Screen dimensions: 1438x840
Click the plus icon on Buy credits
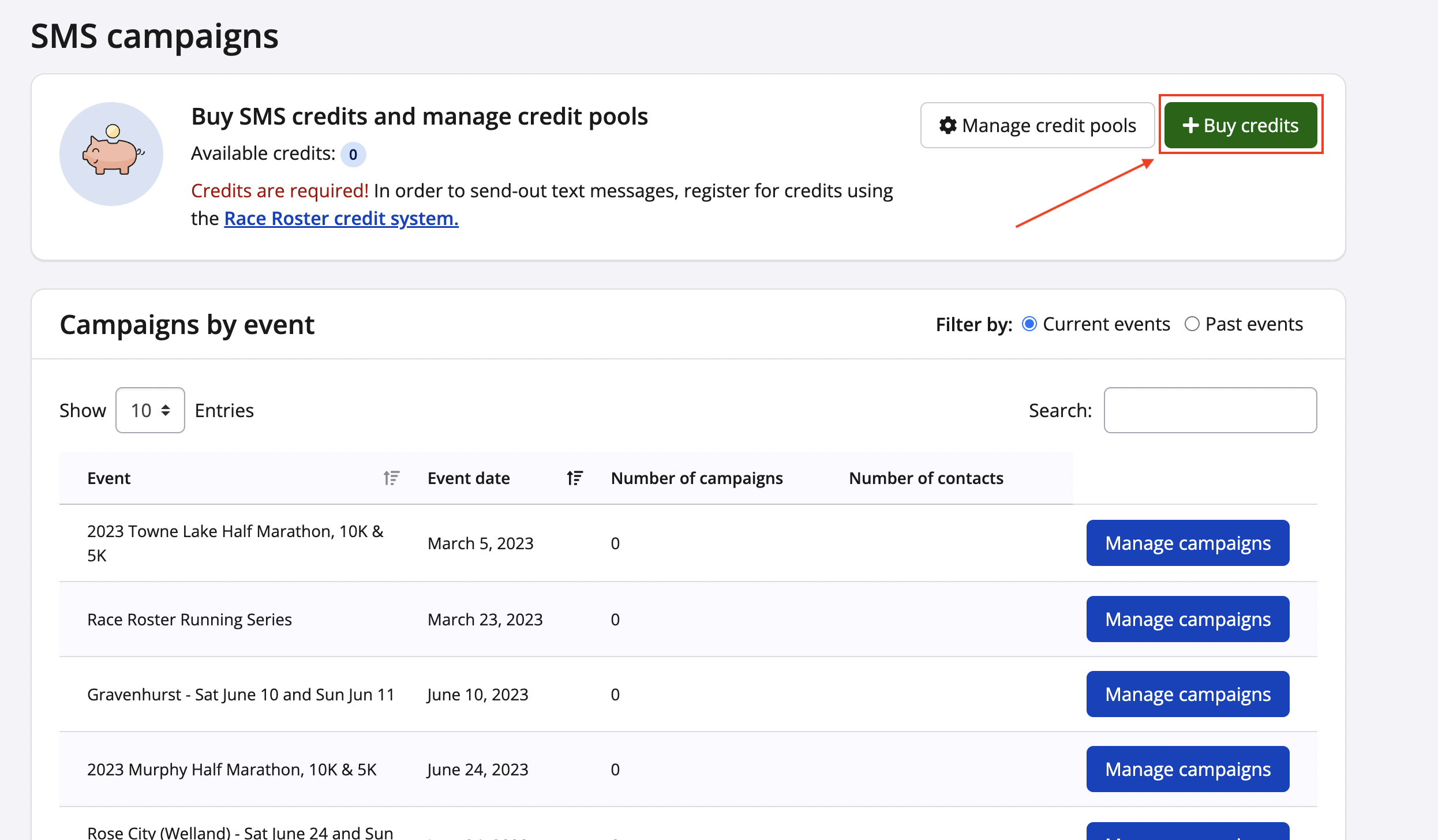point(1190,125)
